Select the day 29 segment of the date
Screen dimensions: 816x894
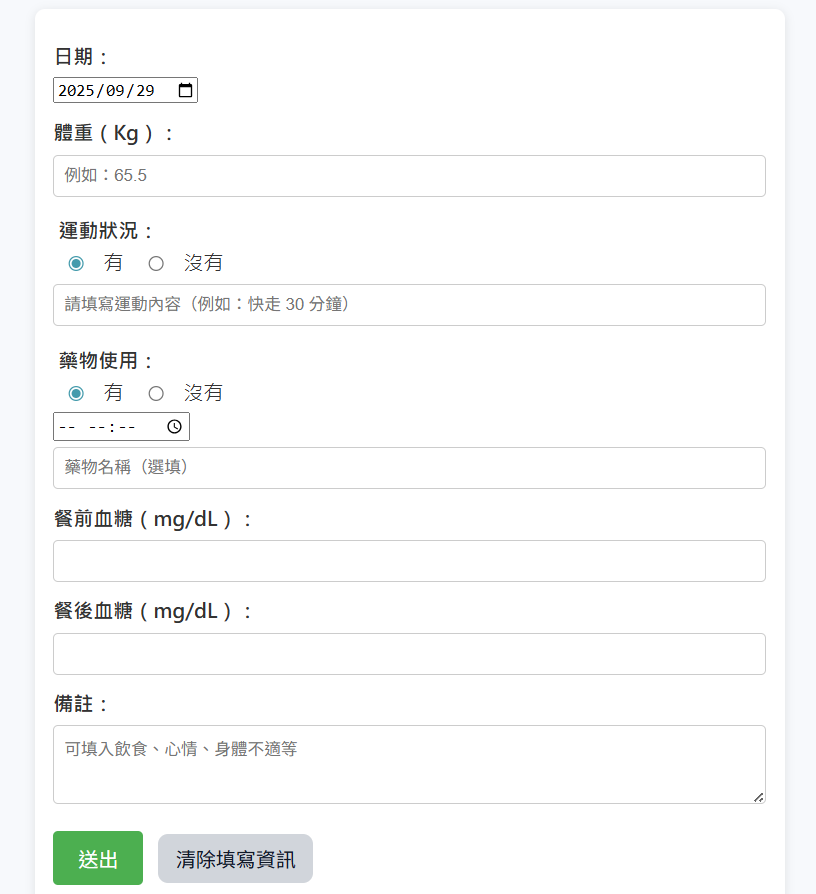coord(144,90)
